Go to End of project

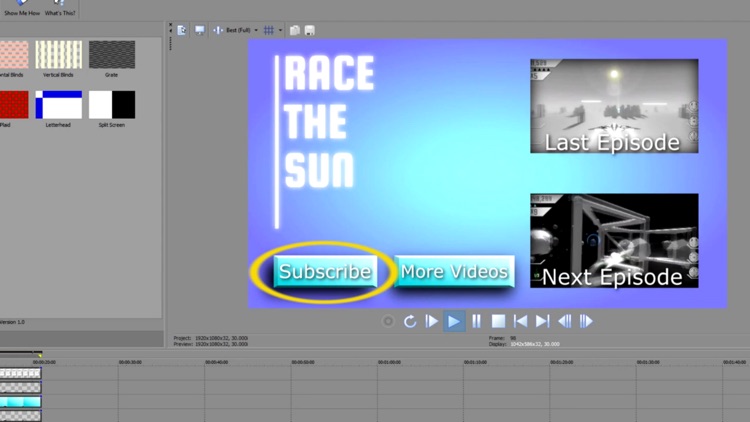pyautogui.click(x=542, y=321)
